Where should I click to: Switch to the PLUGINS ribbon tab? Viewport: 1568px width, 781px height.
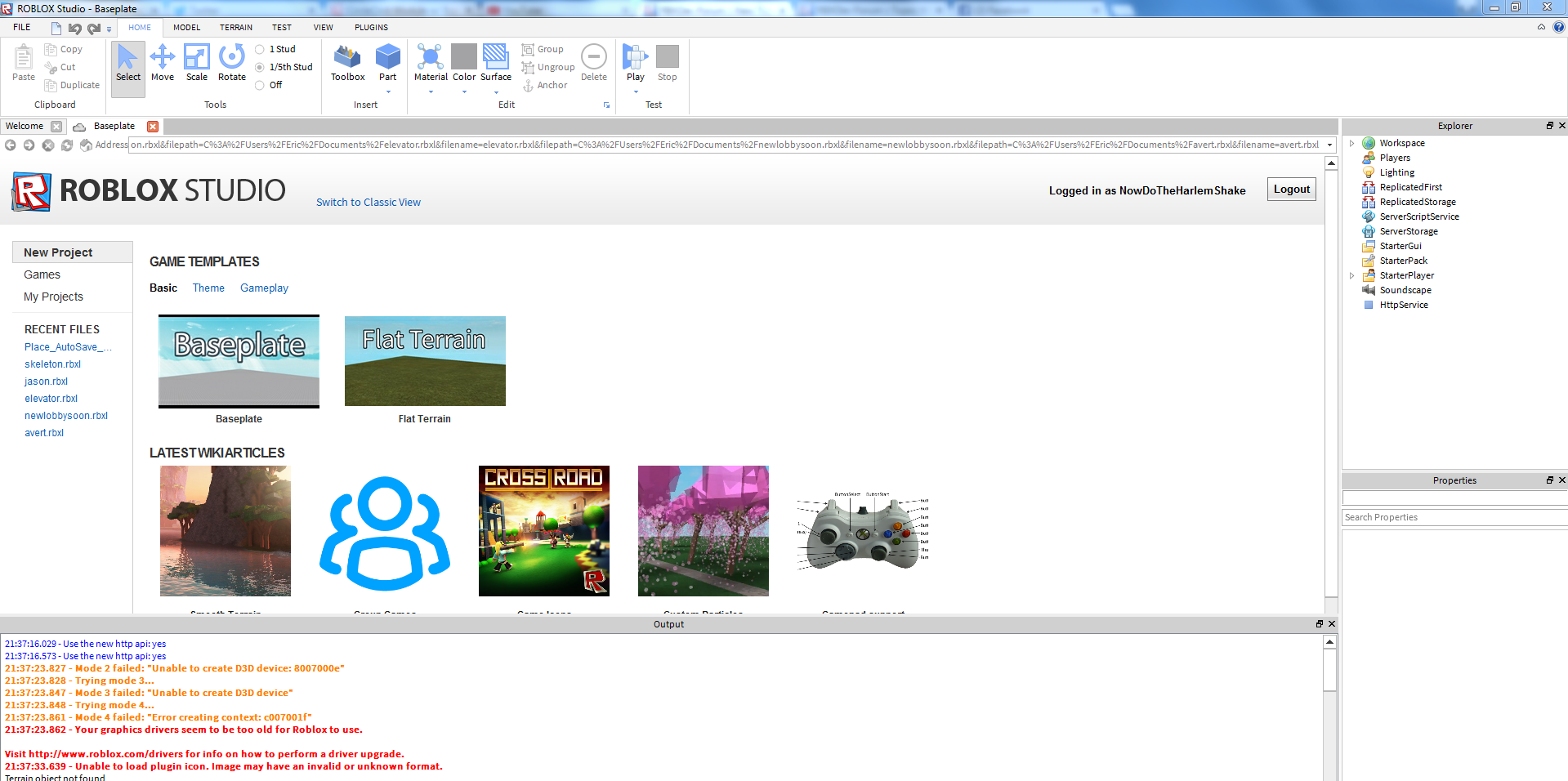[372, 27]
